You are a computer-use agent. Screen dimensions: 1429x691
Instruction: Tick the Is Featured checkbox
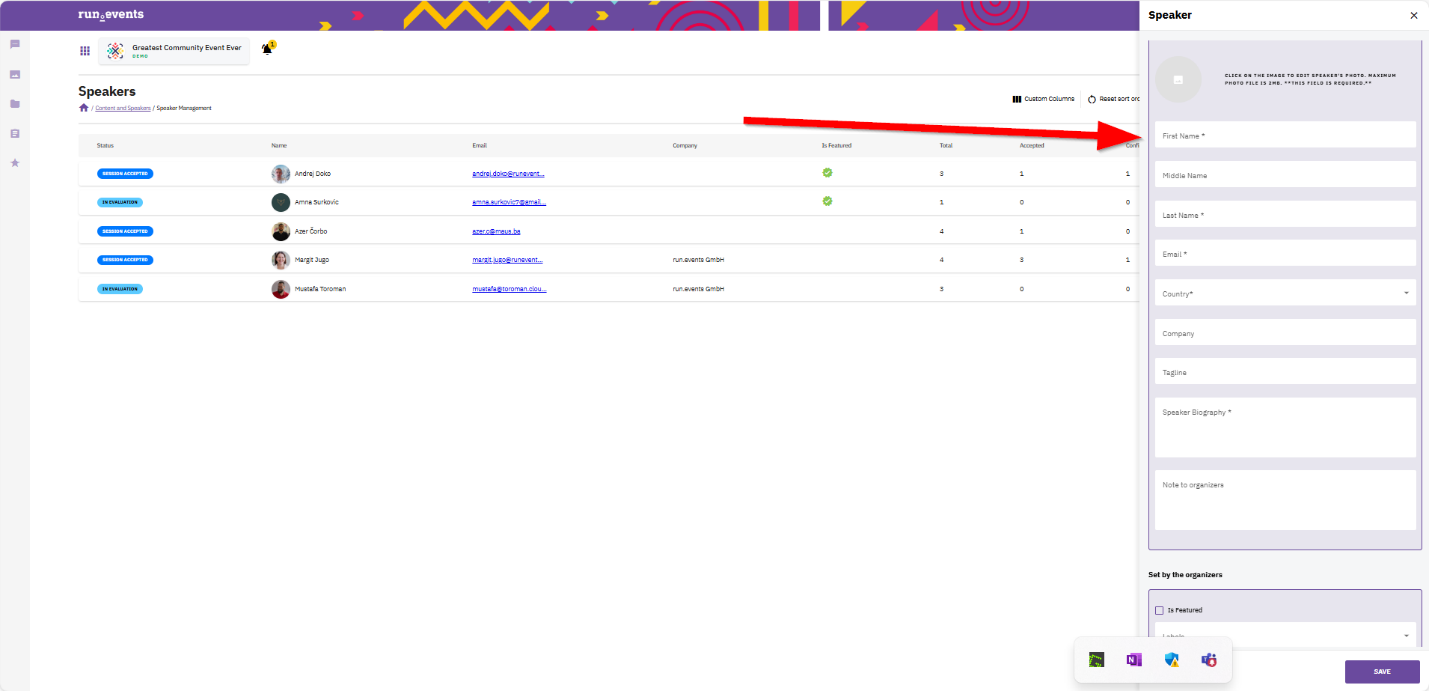coord(1159,610)
